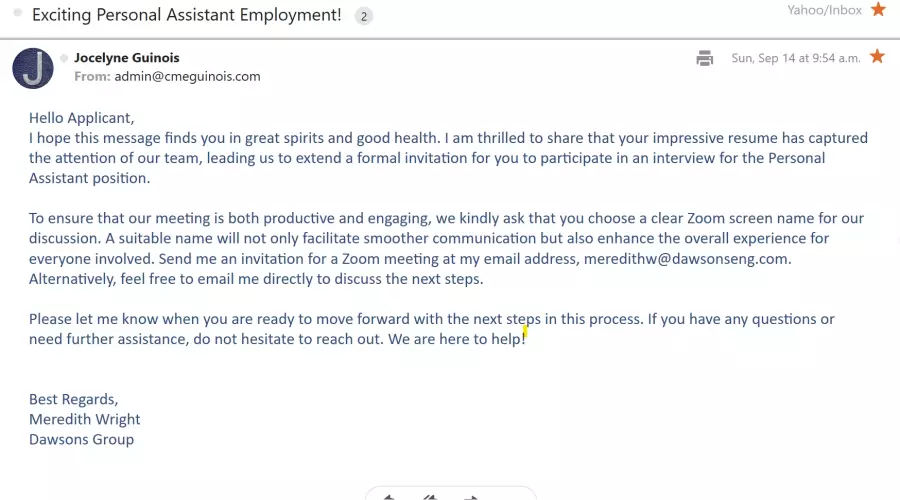Open the sender's "J" avatar
The image size is (900, 500).
(33, 68)
